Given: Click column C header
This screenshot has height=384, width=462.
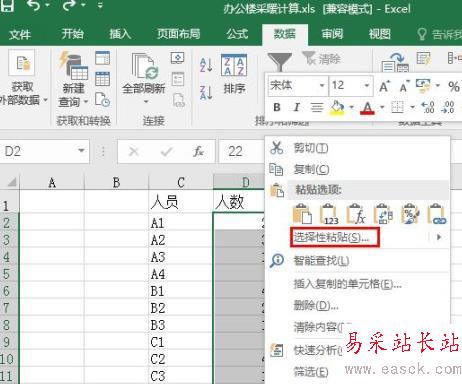Looking at the screenshot, I should tap(181, 182).
